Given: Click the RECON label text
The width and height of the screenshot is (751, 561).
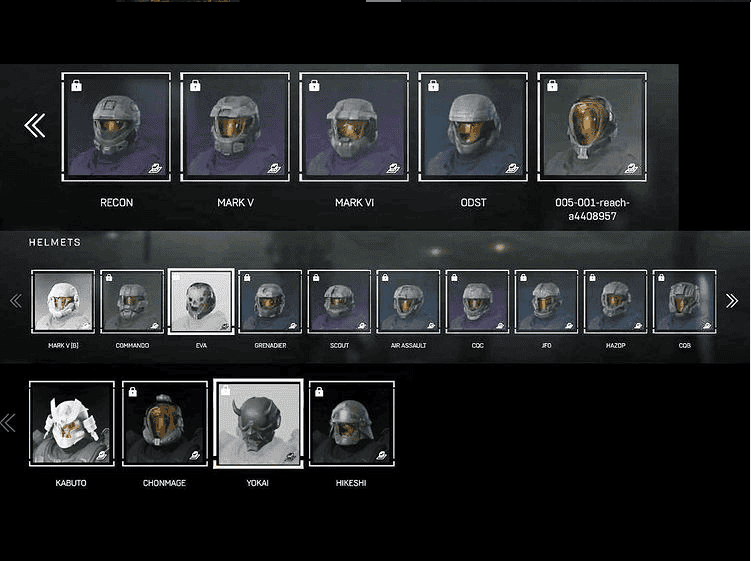Looking at the screenshot, I should coord(116,203).
